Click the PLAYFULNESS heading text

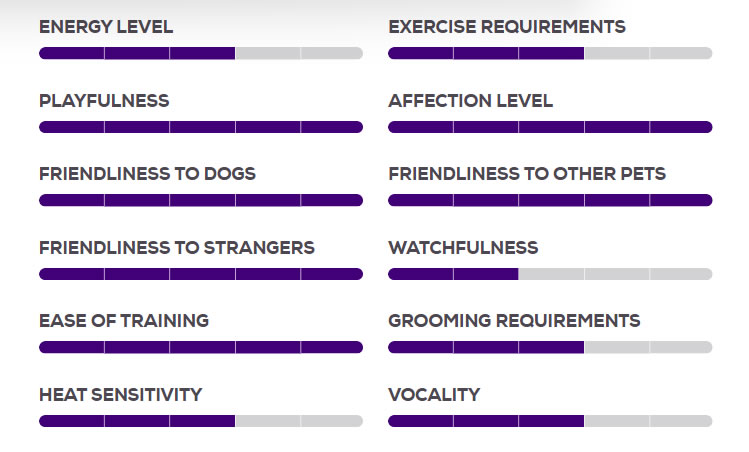pos(104,101)
